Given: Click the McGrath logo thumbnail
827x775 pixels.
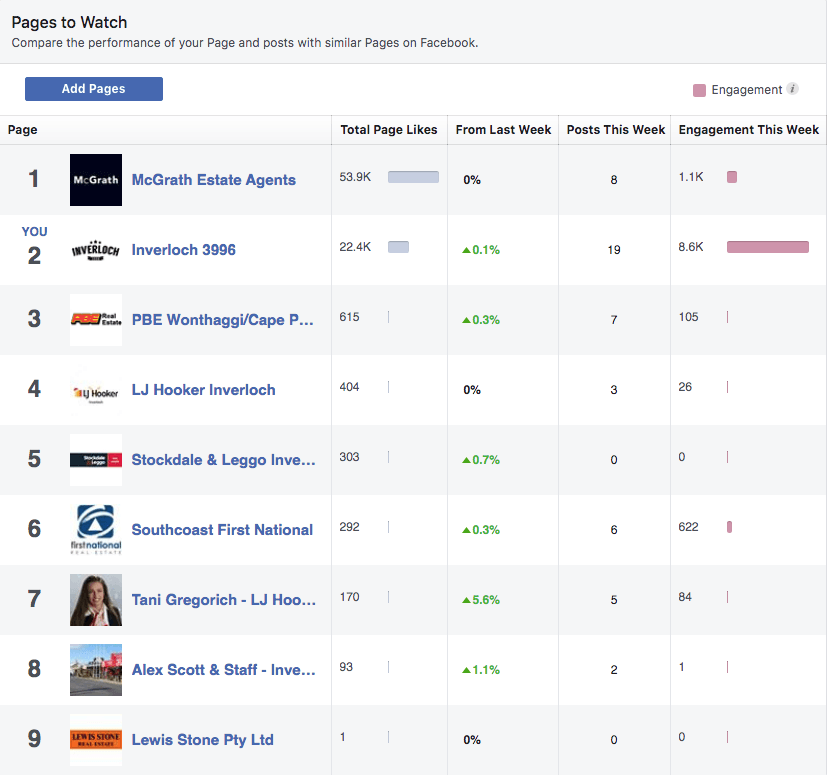Looking at the screenshot, I should [96, 180].
